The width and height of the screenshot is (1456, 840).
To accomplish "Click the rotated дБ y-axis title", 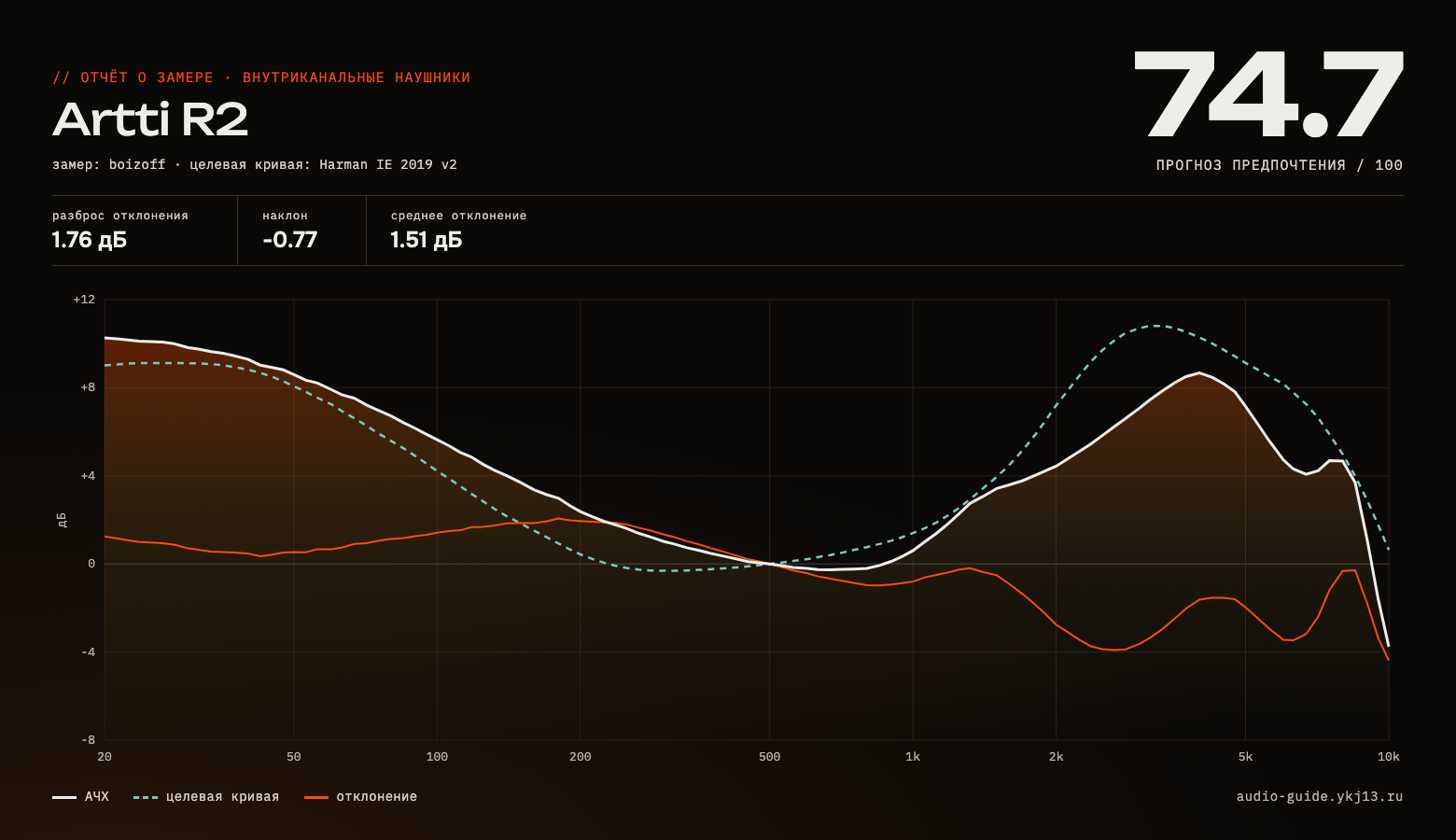I will click(x=62, y=520).
